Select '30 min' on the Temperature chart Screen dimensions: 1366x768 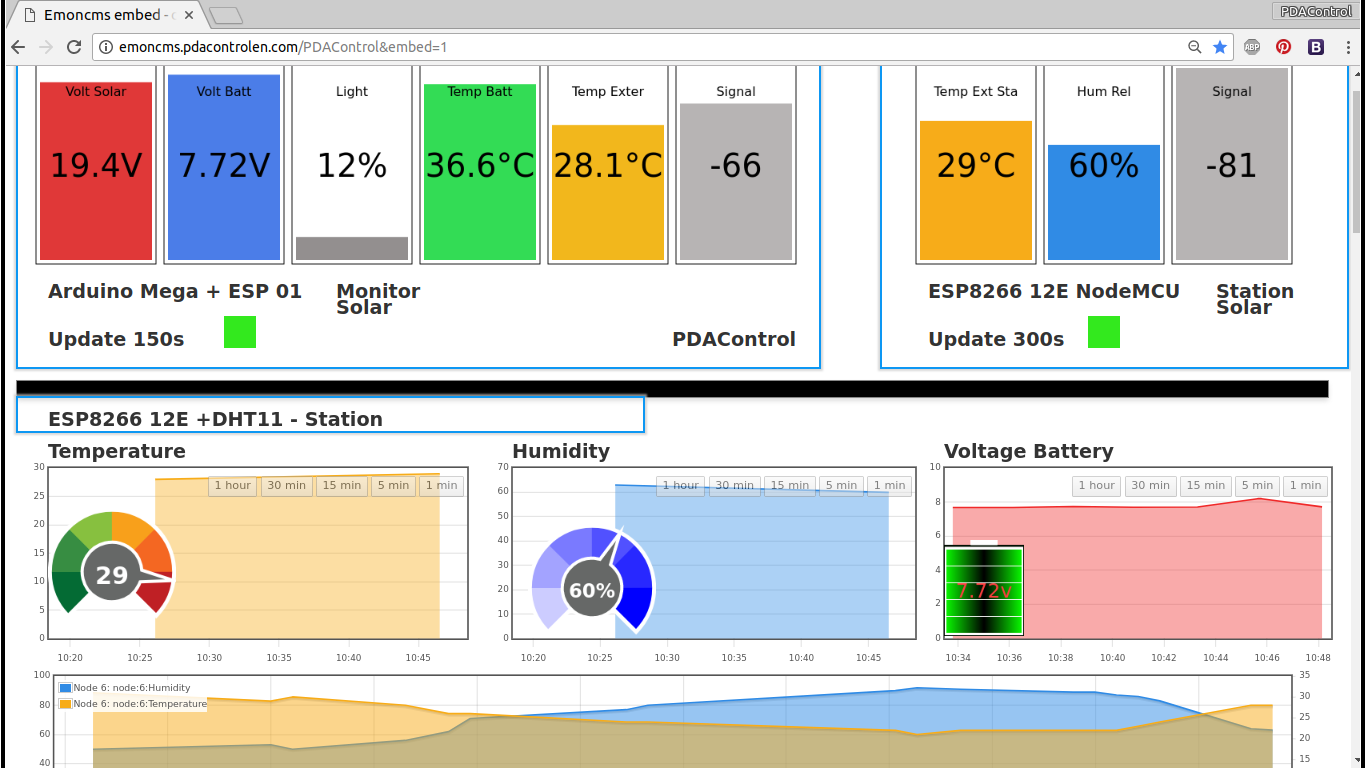point(286,486)
